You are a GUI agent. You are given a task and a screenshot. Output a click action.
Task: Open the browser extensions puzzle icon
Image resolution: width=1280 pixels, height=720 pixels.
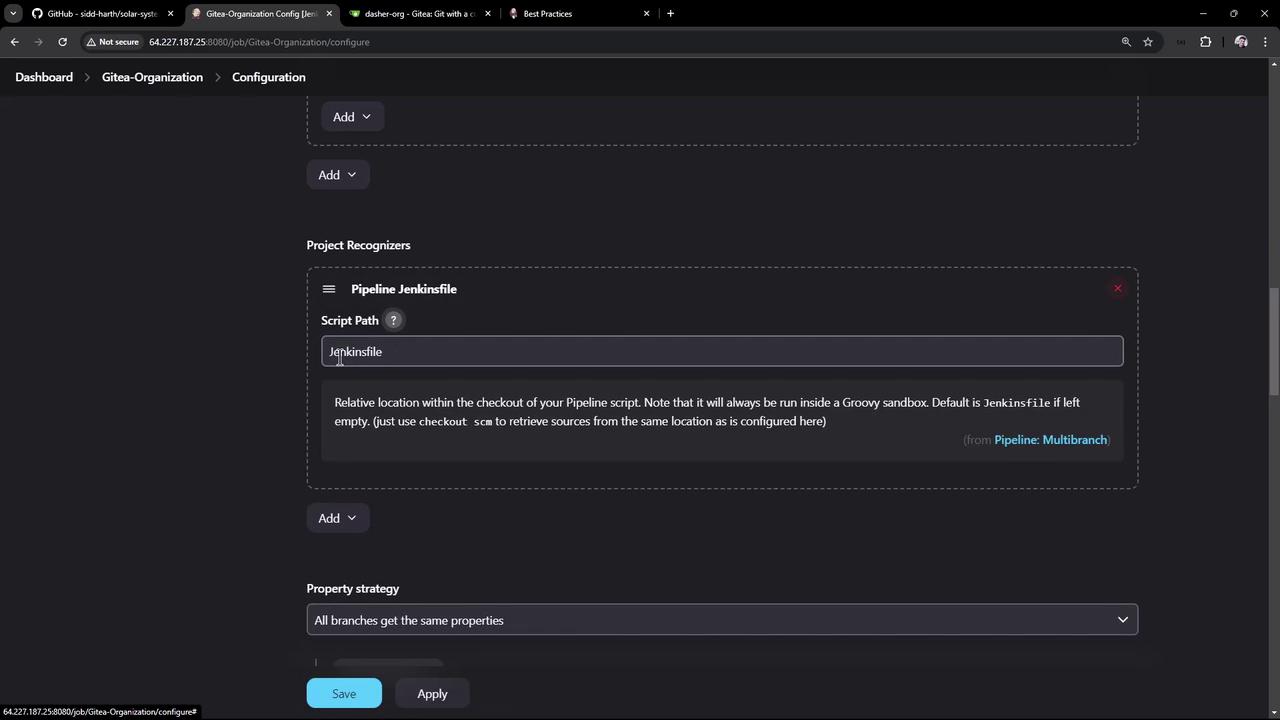[1205, 42]
